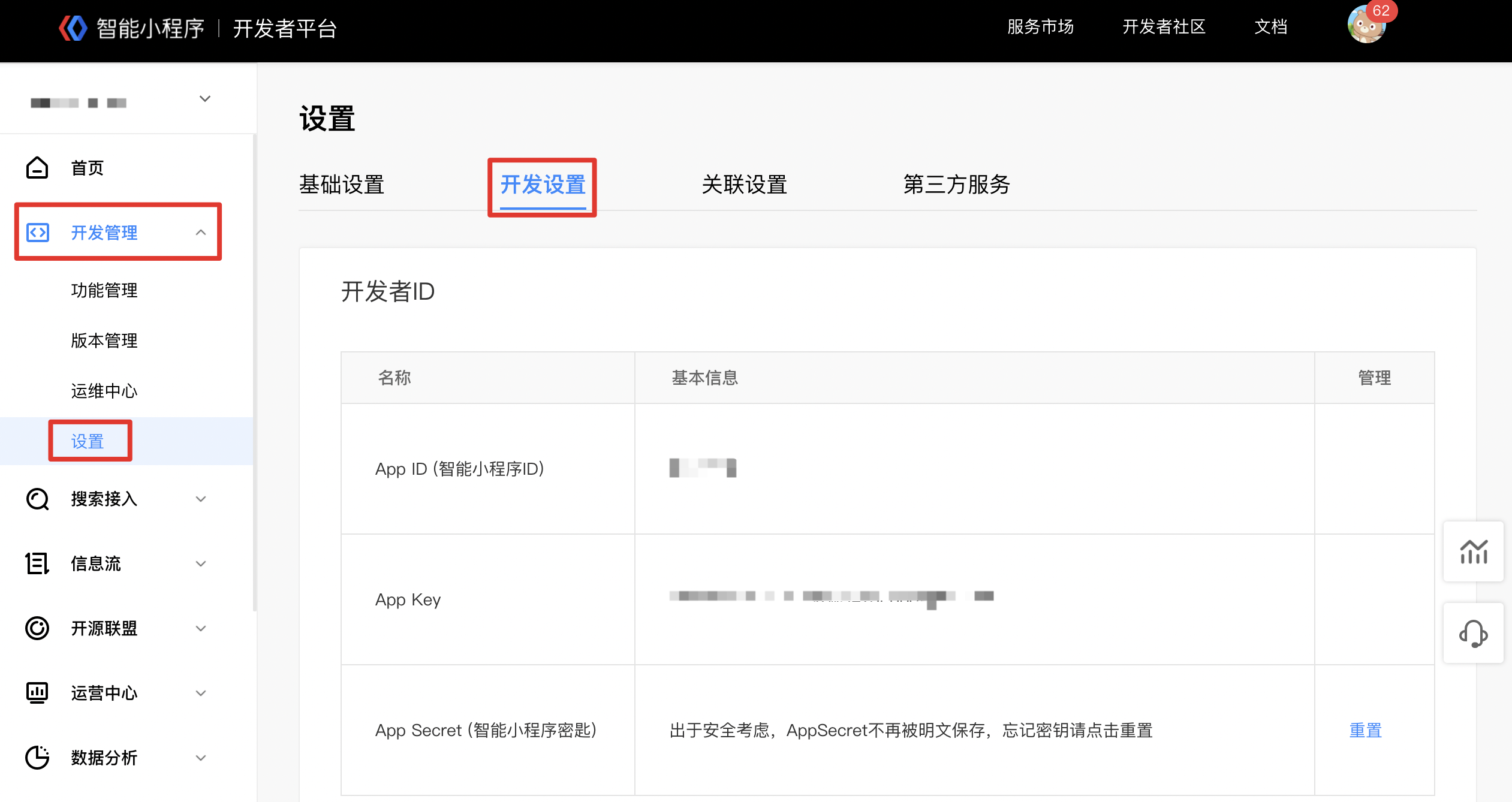The width and height of the screenshot is (1512, 802).
Task: Click the chart monitor icon beside 运营中心
Action: click(x=37, y=693)
